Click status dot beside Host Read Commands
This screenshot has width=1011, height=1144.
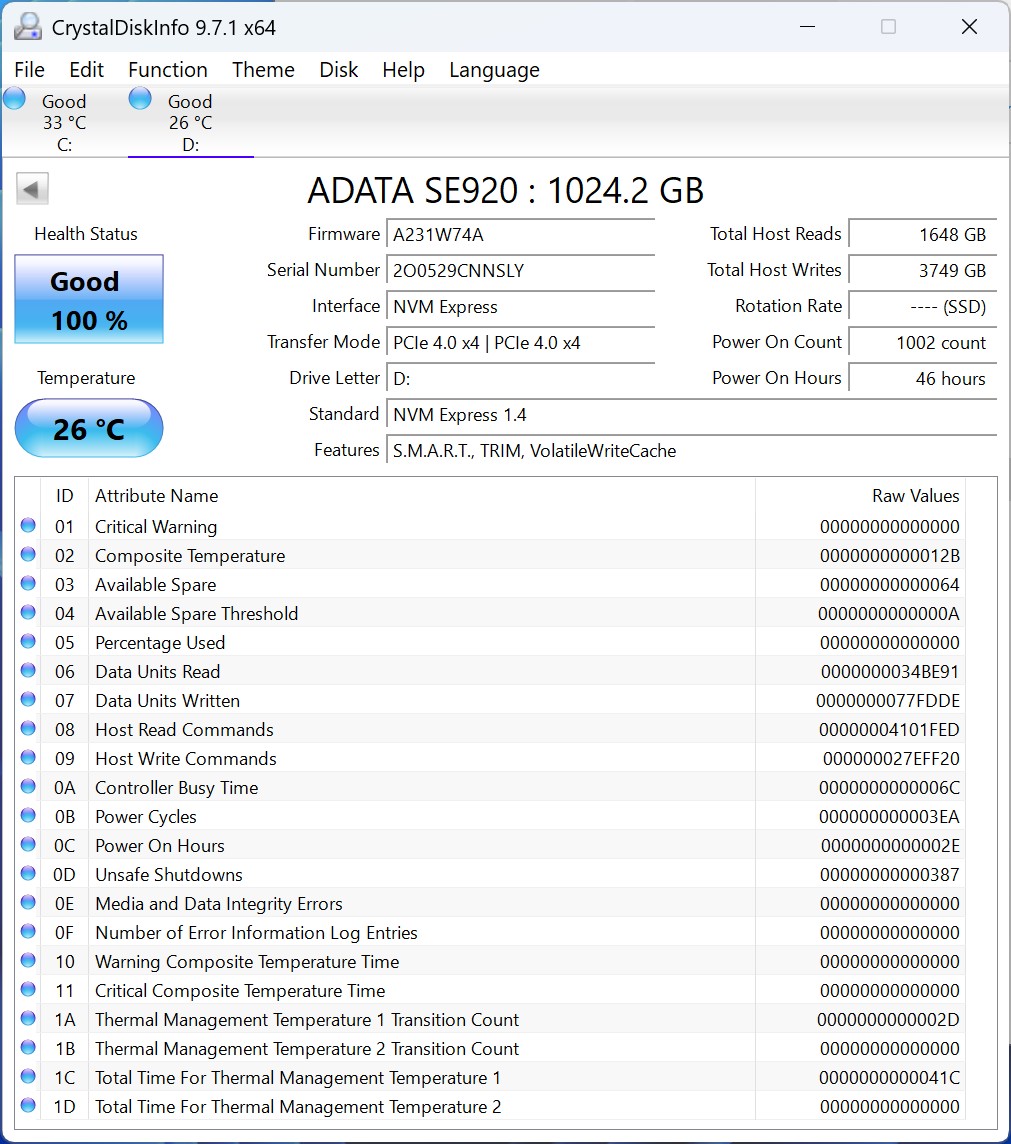click(x=28, y=728)
